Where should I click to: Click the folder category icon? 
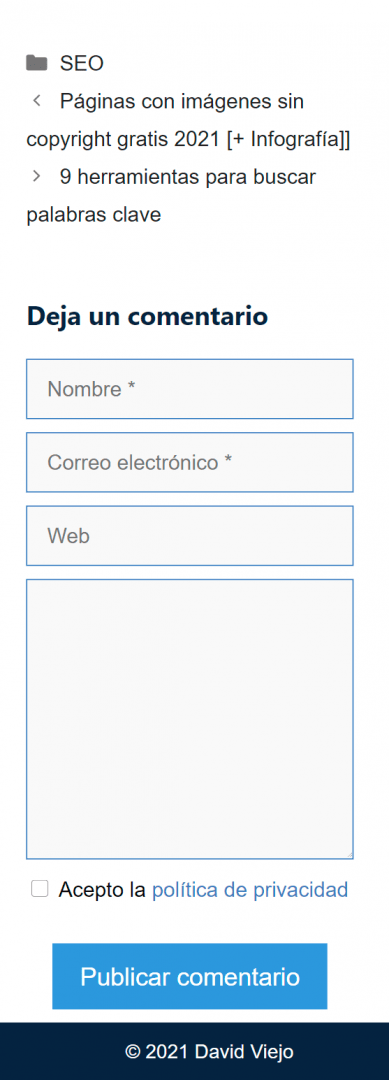pos(36,63)
